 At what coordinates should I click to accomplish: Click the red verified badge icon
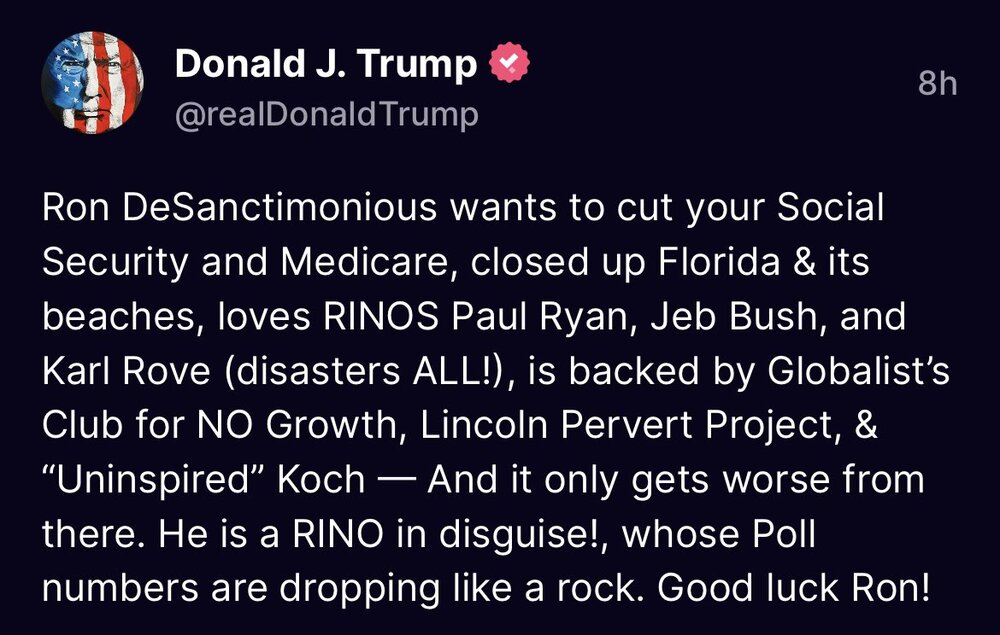pos(508,65)
